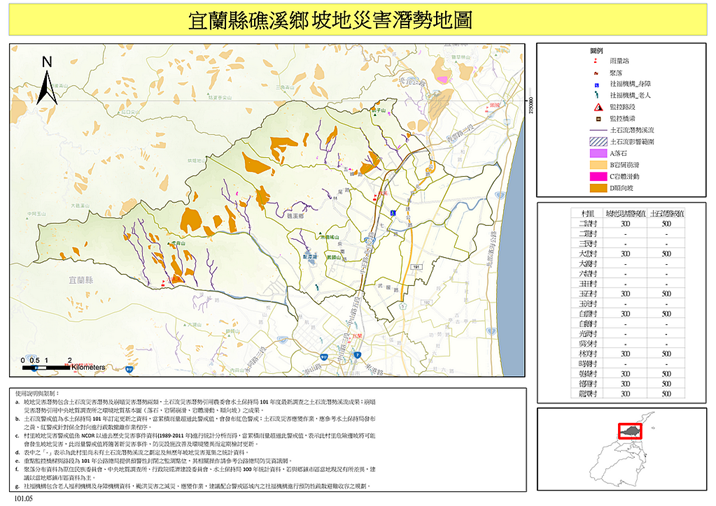
Task: Click the red highlighted box in inset map
Action: (x=631, y=433)
